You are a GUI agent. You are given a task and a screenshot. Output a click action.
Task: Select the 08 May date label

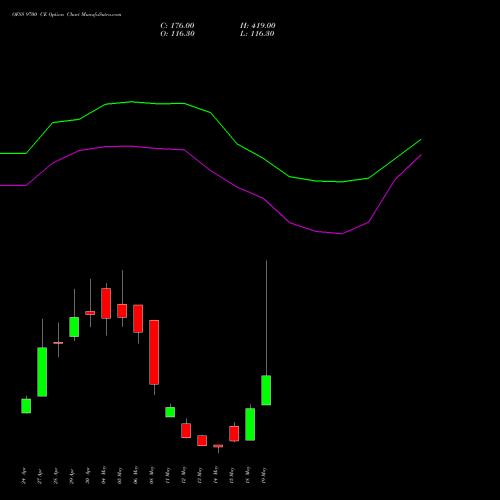[152, 475]
